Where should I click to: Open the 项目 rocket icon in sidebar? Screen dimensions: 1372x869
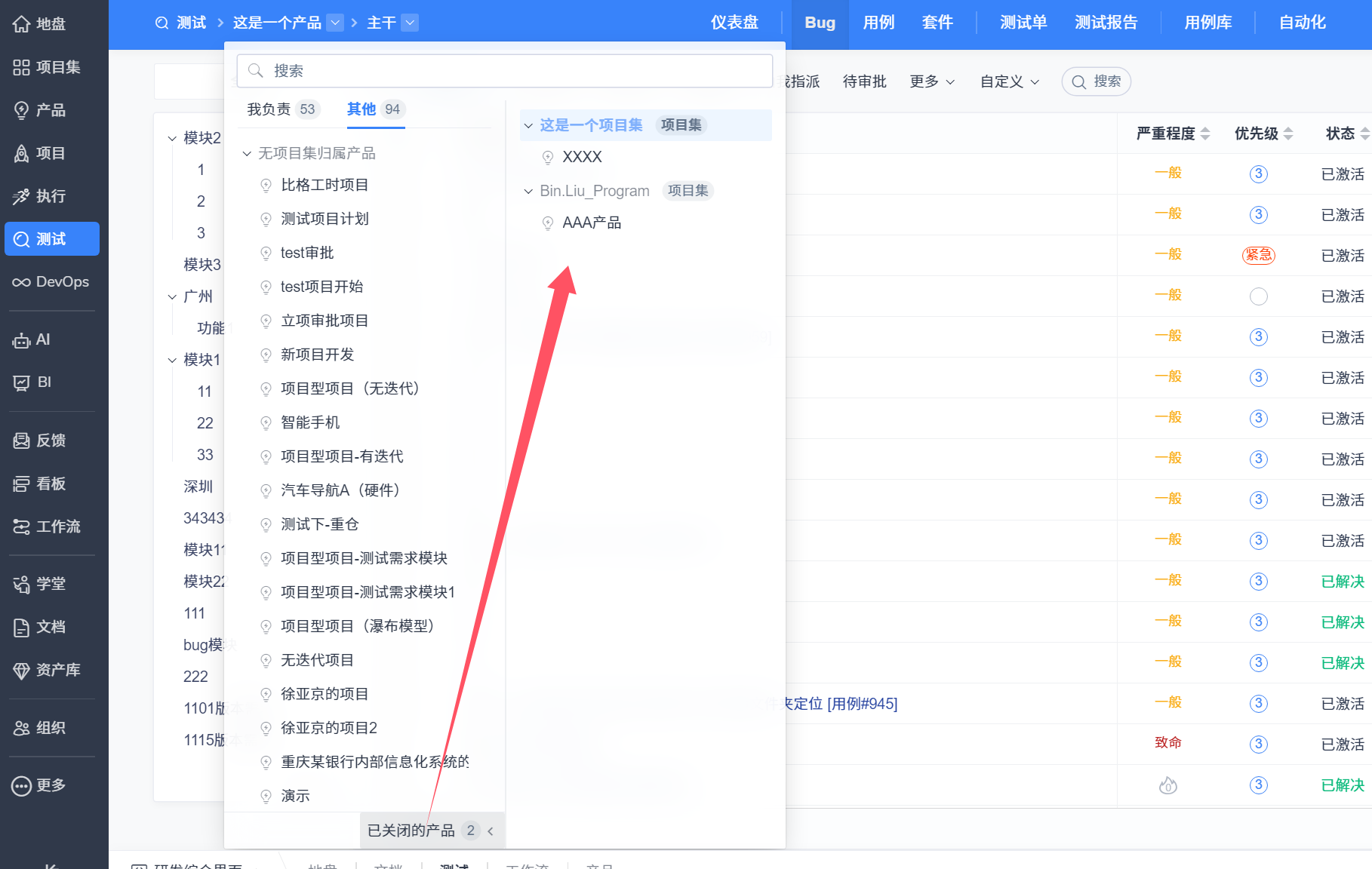point(21,153)
